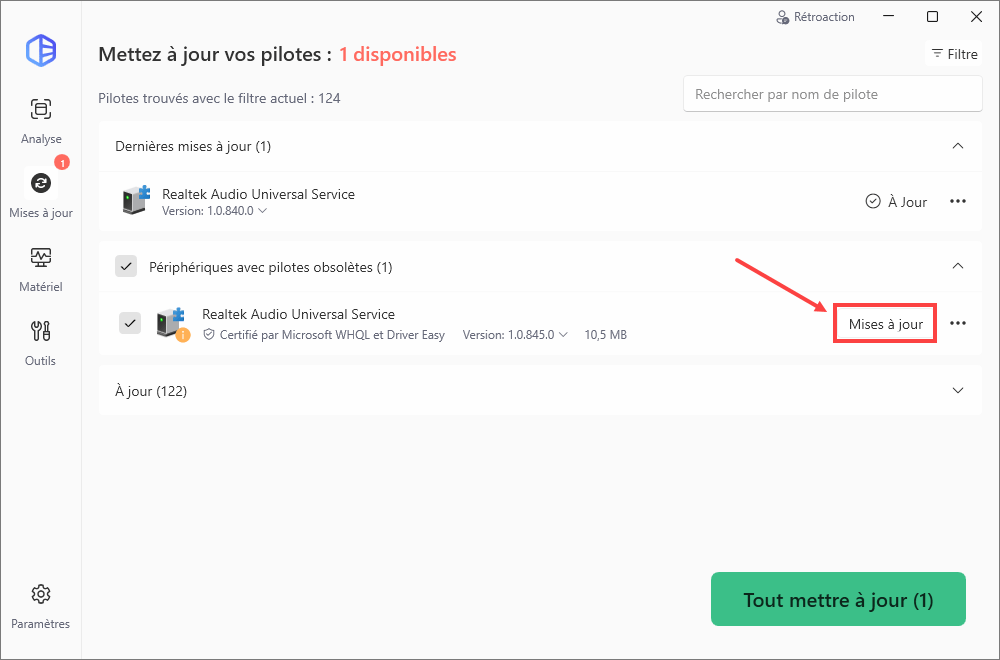Toggle checkbox for Périphériques avec pilotes obsolètes
This screenshot has height=660, width=1000.
[126, 267]
